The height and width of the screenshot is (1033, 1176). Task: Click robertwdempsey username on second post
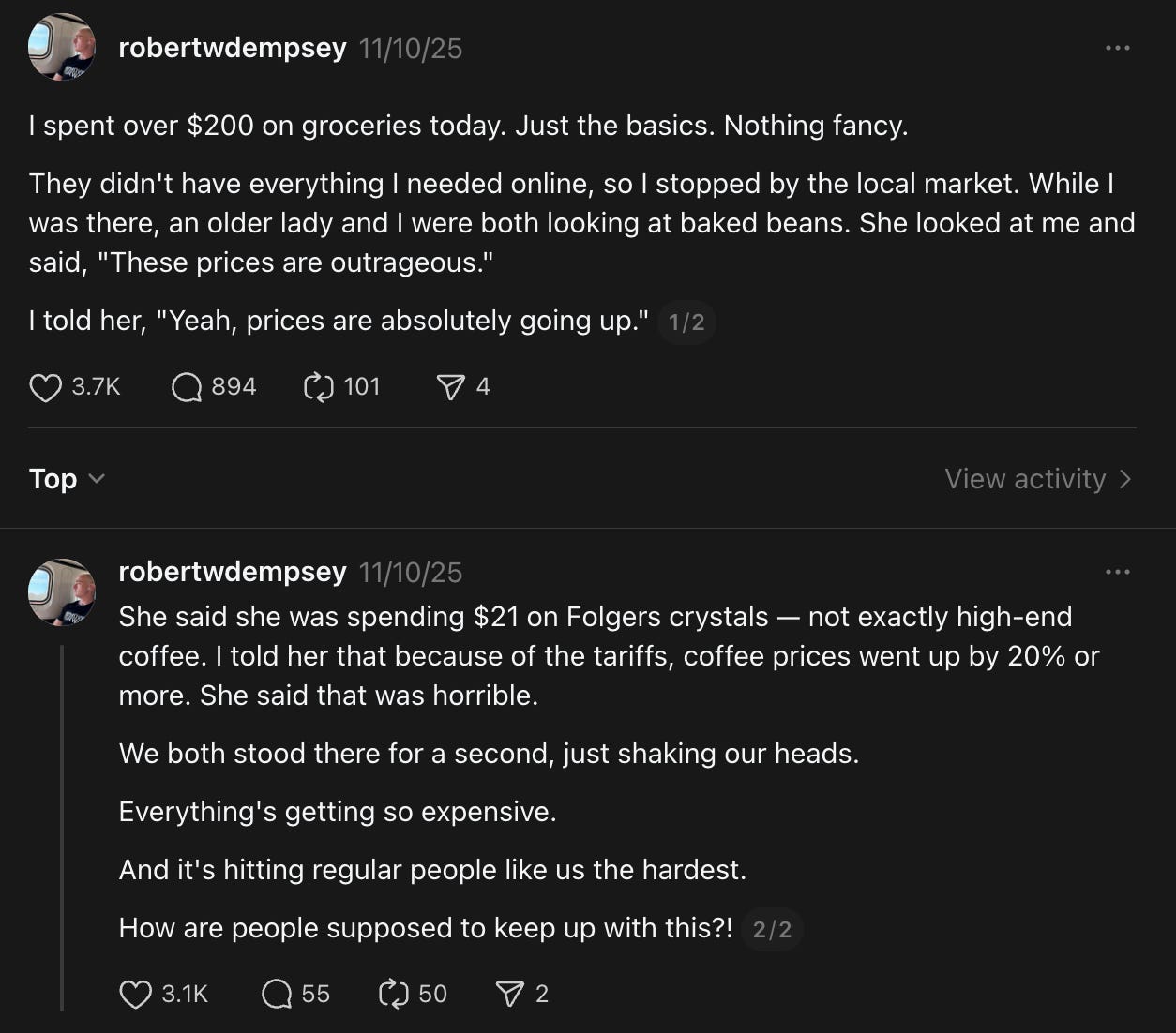233,572
